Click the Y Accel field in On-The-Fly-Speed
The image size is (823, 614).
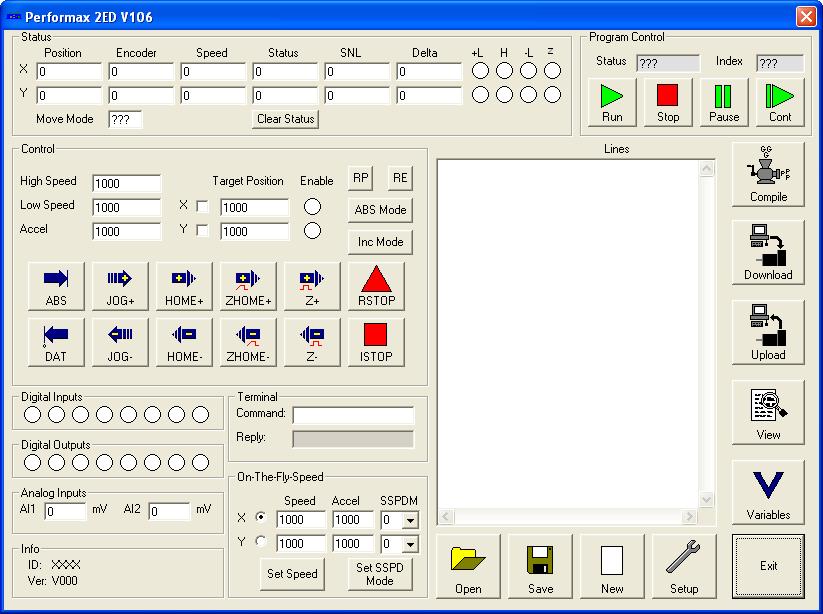(x=353, y=544)
